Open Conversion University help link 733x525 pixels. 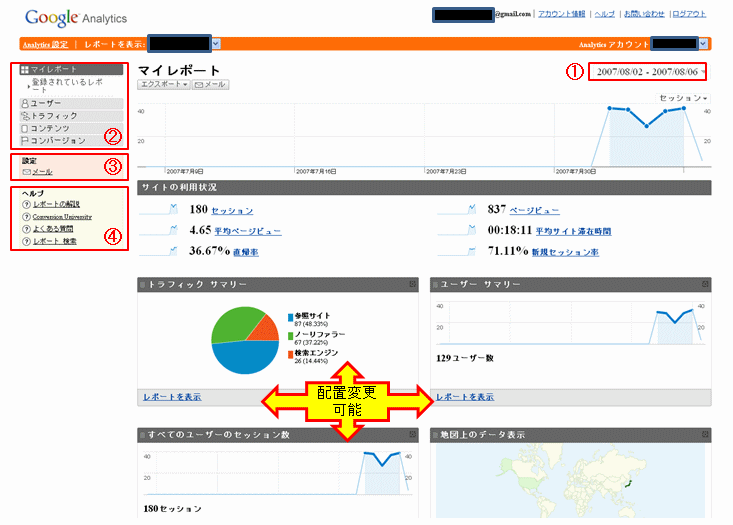62,217
